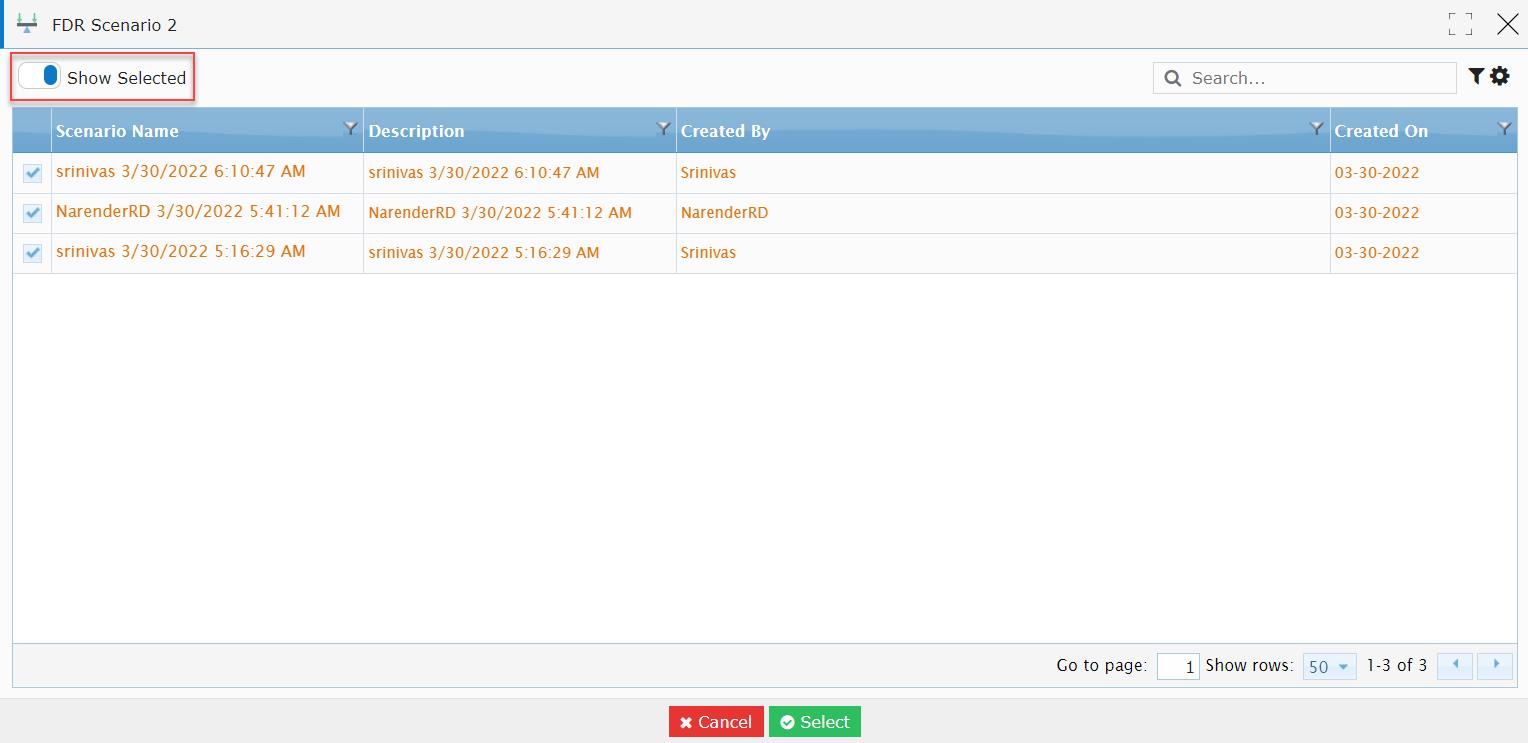The image size is (1528, 743).
Task: Click the search magnifier icon
Action: [1173, 78]
